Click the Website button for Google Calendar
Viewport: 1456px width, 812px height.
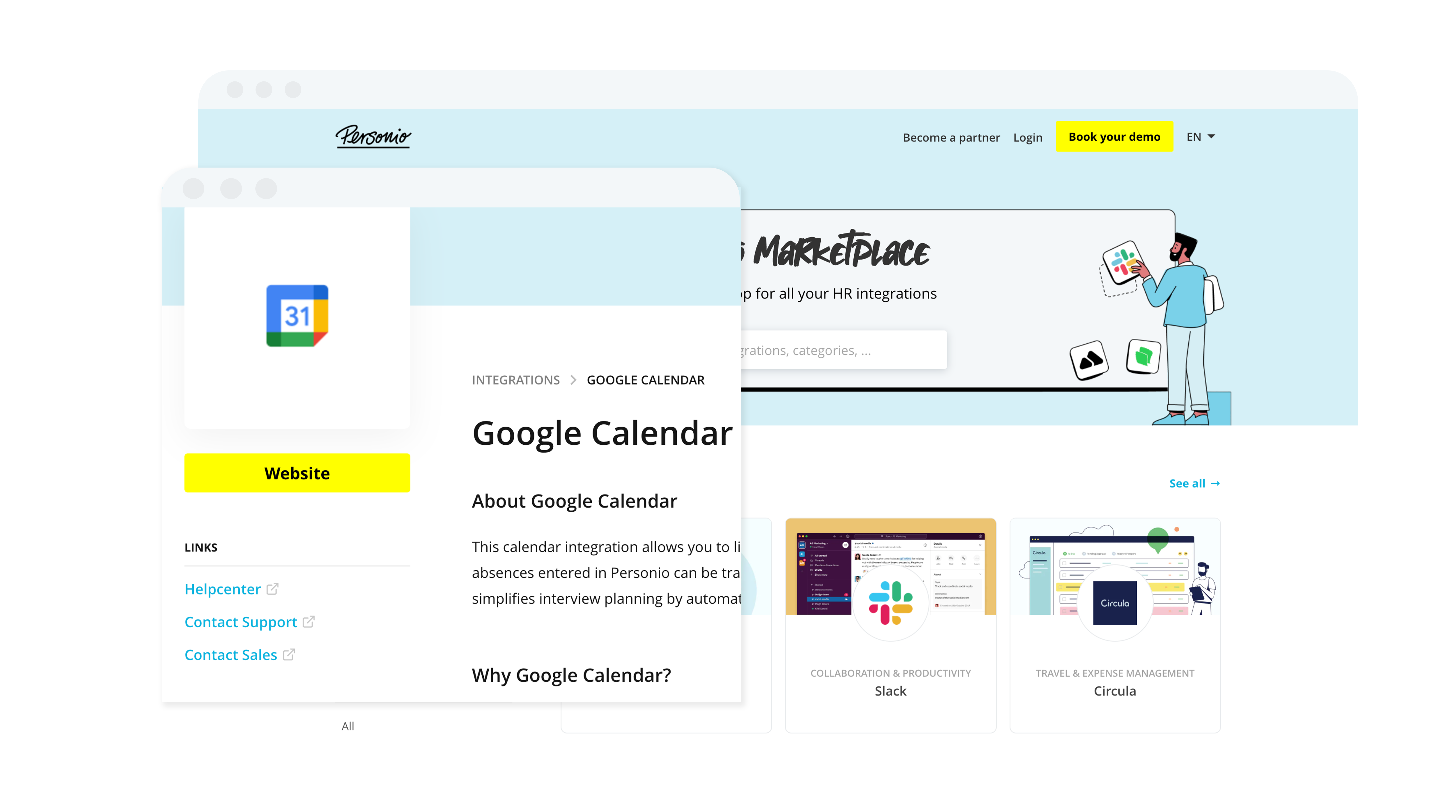297,473
